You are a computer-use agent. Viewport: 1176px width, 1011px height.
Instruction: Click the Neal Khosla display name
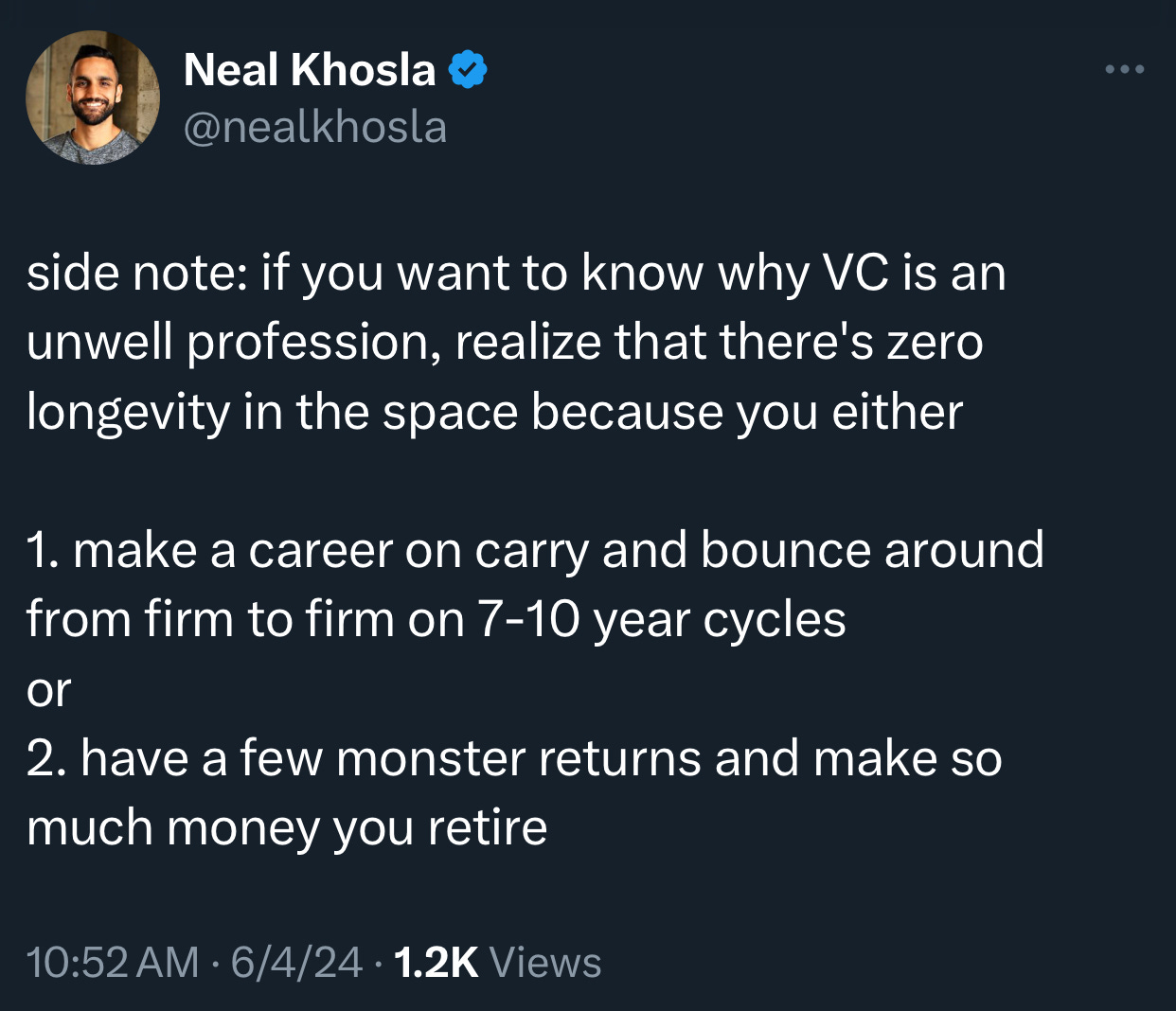point(310,70)
